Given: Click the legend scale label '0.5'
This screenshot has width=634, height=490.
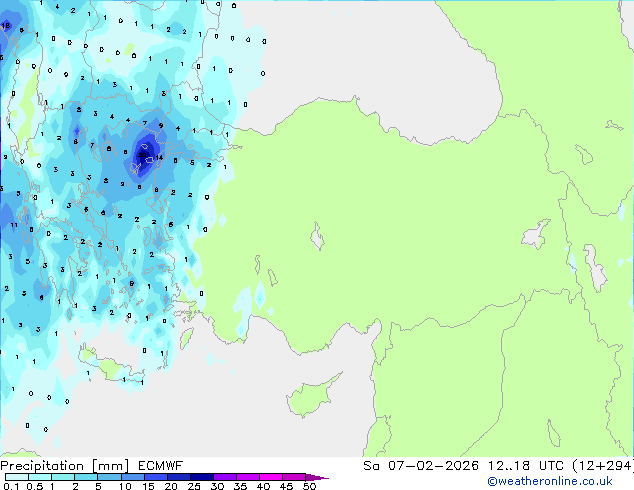Looking at the screenshot, I should 34,486.
